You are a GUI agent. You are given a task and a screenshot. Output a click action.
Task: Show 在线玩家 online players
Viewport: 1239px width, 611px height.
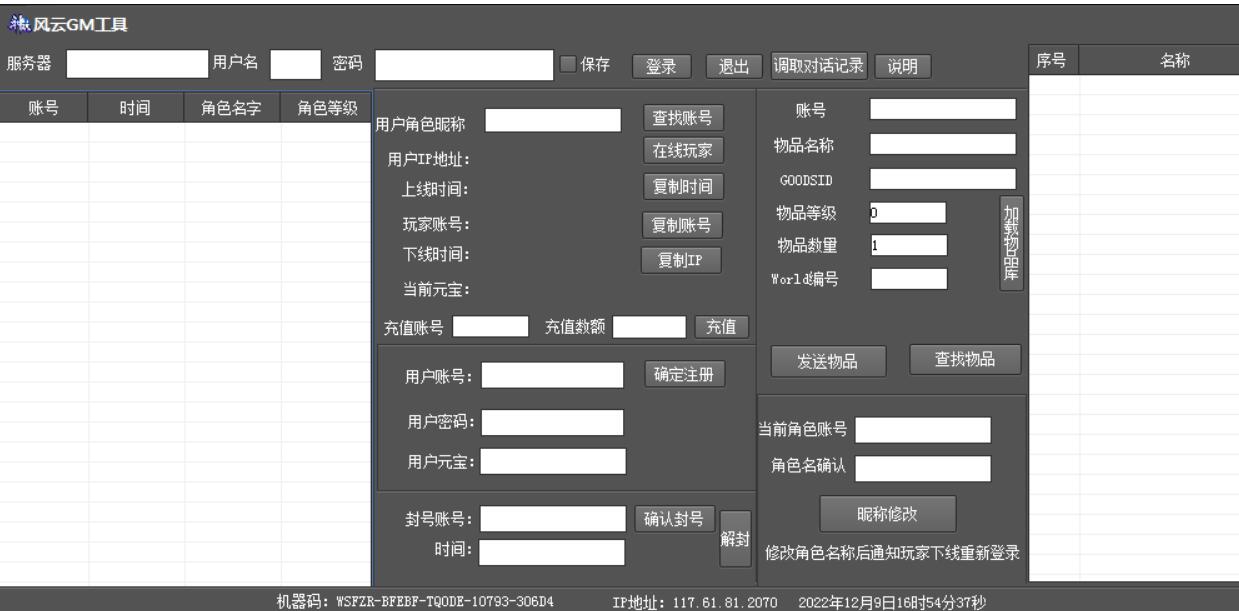point(682,151)
